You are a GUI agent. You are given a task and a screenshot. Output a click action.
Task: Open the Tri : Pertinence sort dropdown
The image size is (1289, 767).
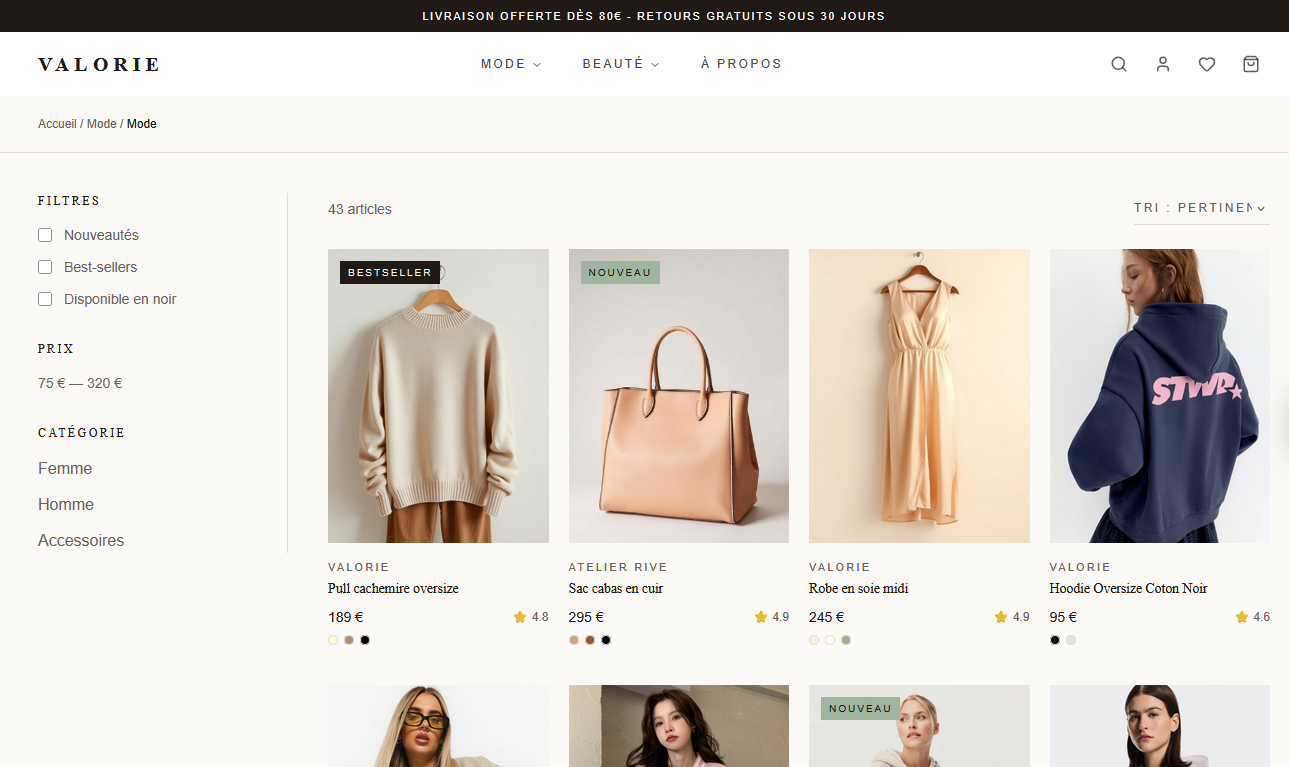pyautogui.click(x=1201, y=208)
